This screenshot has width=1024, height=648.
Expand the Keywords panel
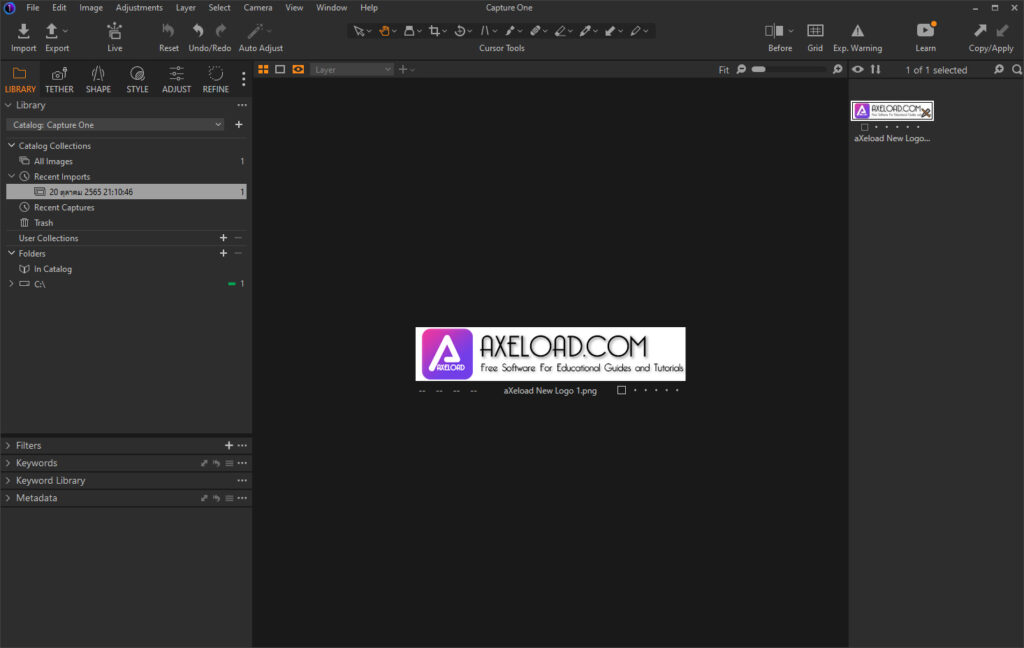[8, 462]
